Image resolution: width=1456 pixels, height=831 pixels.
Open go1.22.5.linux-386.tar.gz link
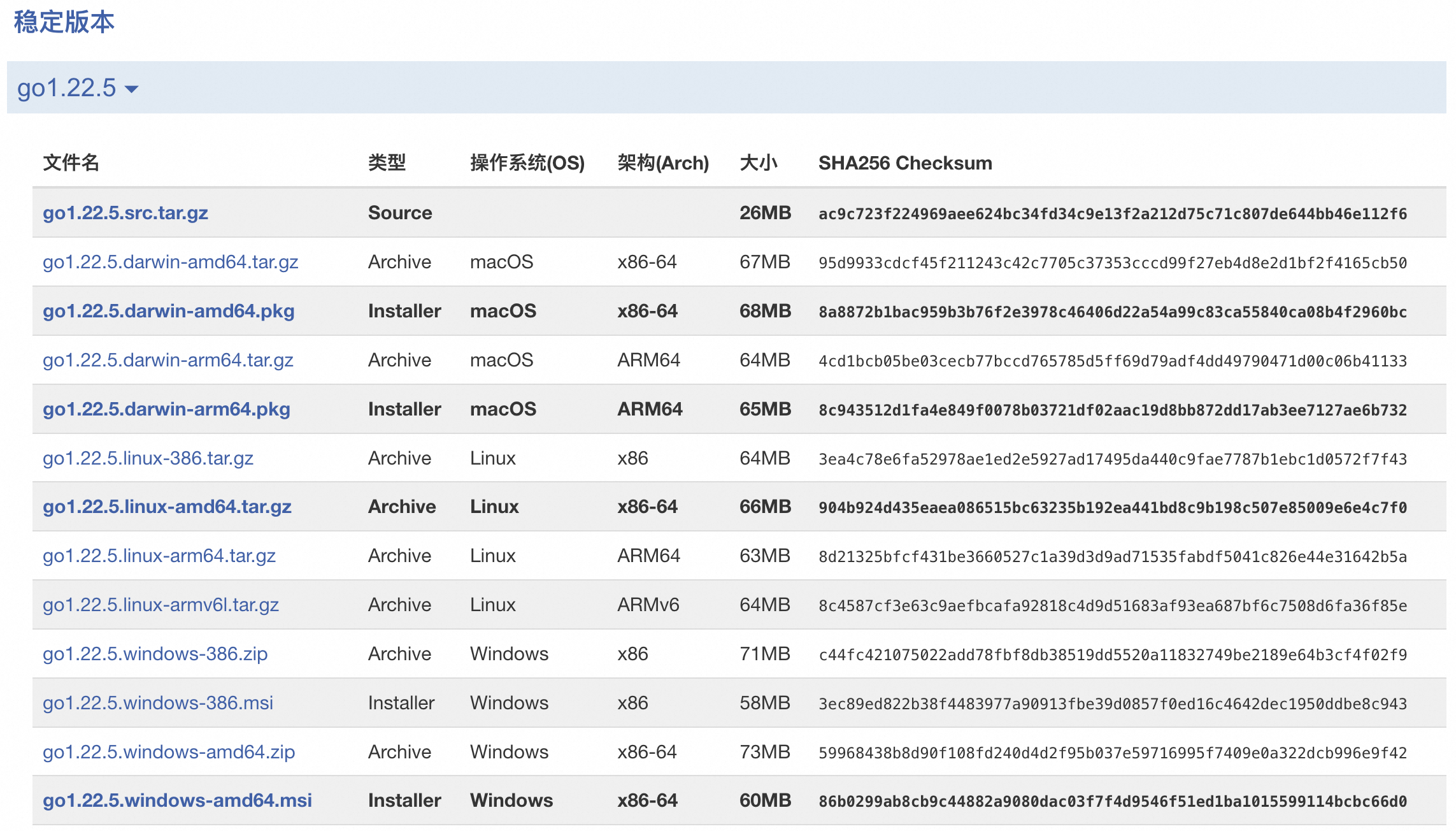point(148,458)
